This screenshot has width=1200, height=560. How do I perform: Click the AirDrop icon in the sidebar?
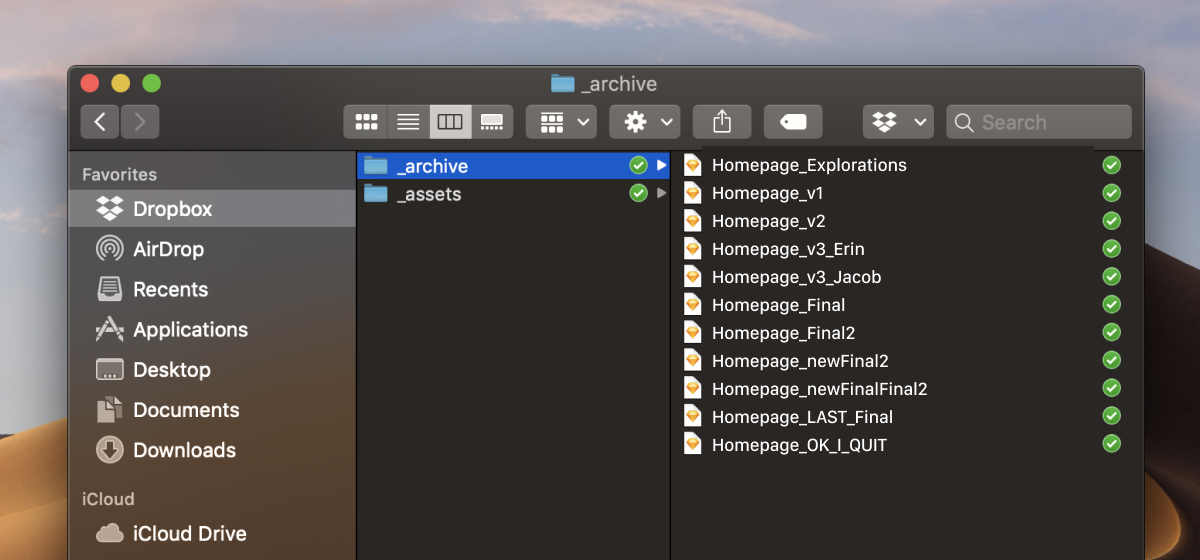109,249
